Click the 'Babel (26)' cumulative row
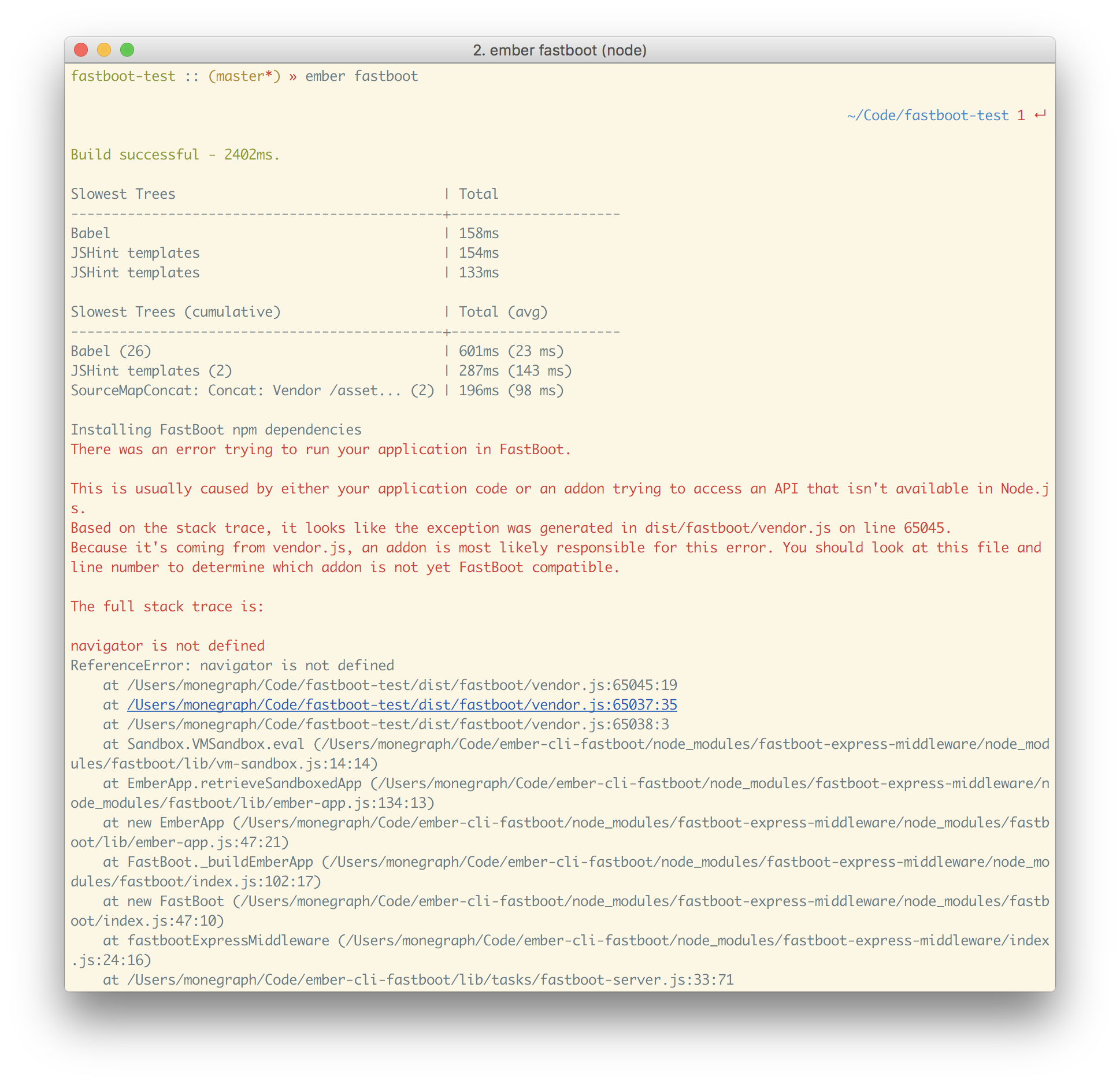 317,351
